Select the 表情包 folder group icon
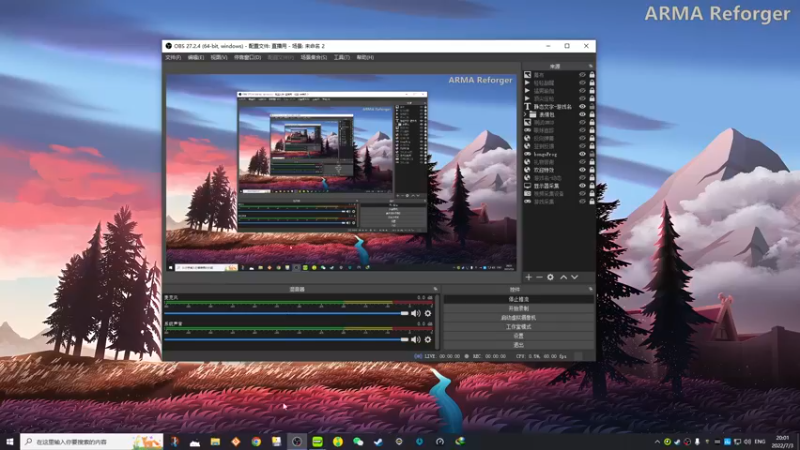 533,115
